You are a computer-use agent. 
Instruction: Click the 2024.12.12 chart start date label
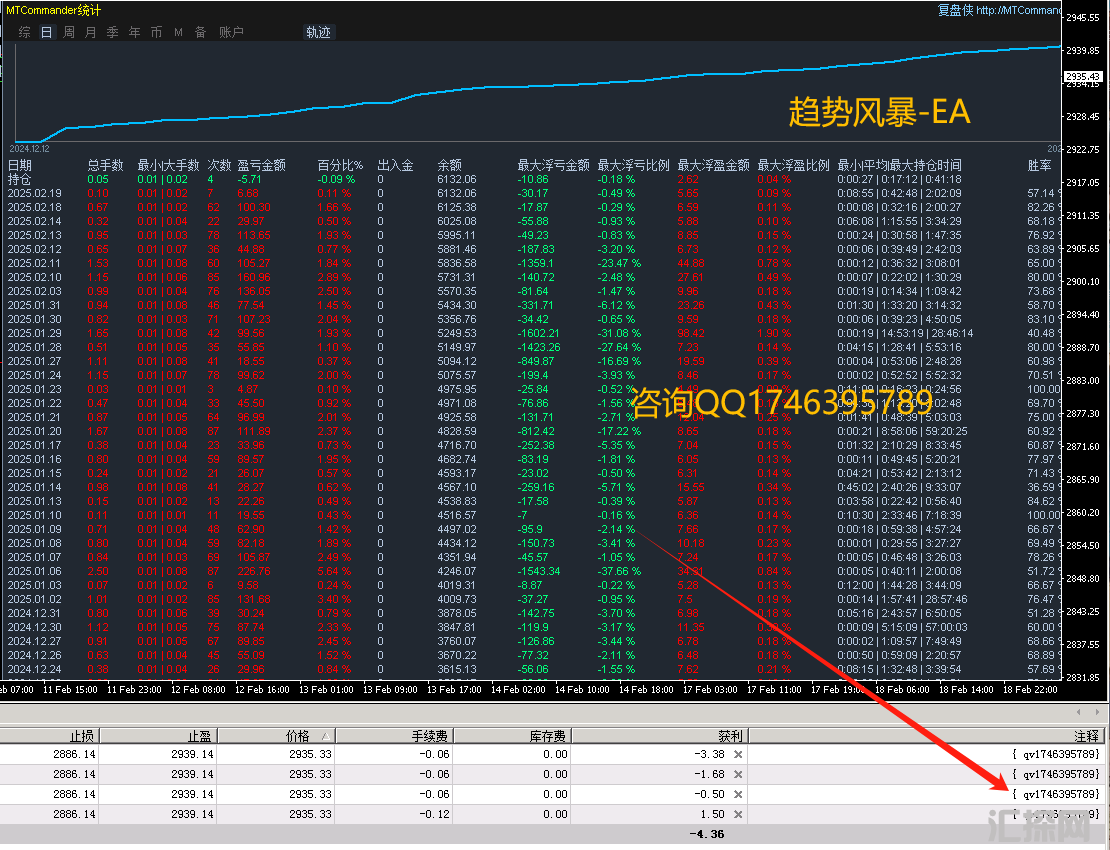coord(30,149)
